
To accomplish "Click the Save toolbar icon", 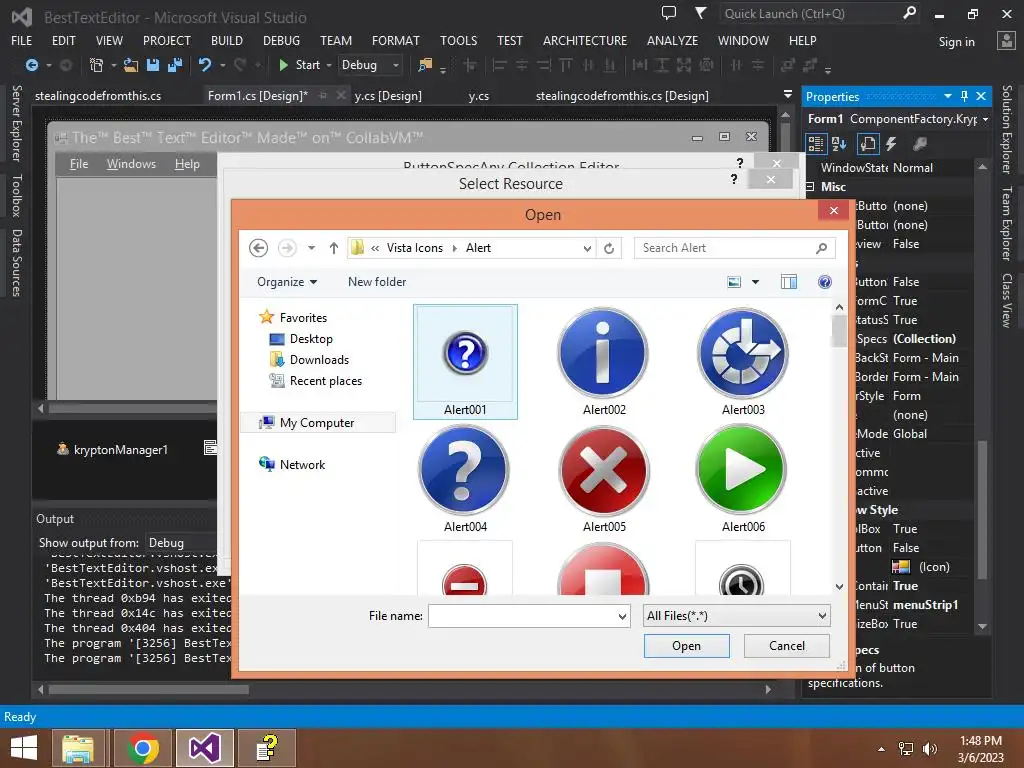I will coord(153,65).
